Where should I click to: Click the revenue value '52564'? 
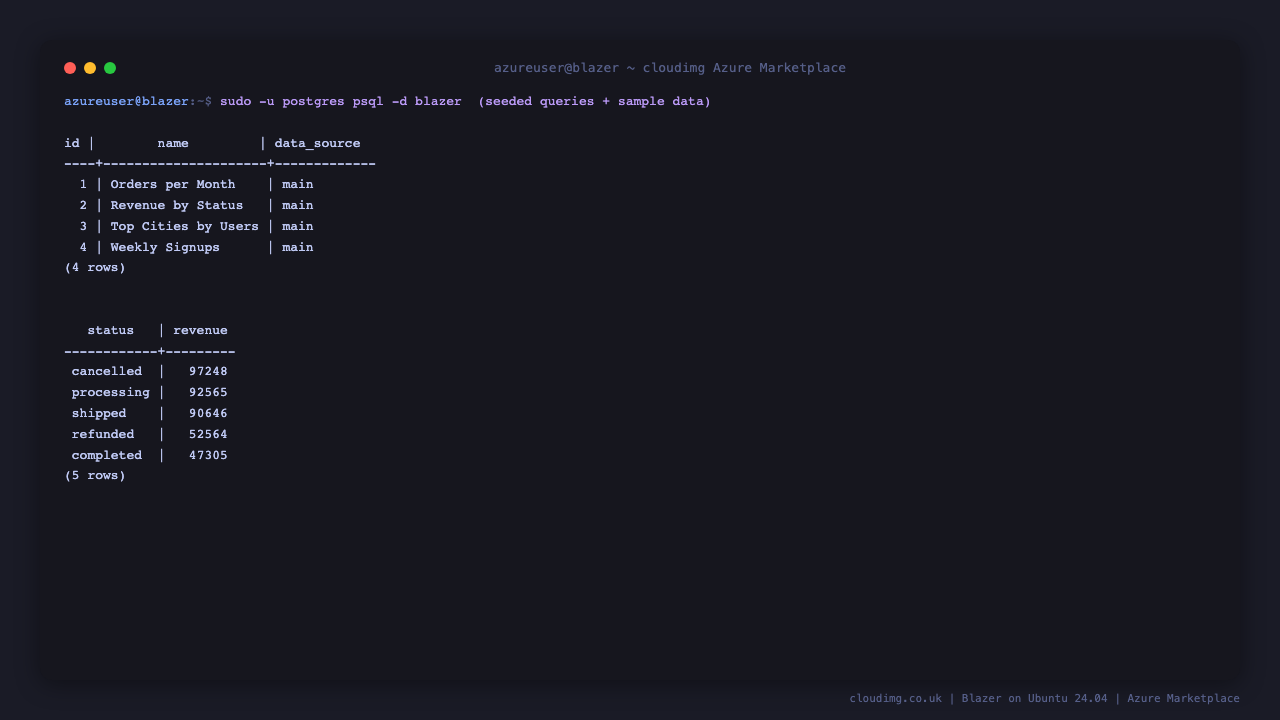[x=208, y=434]
